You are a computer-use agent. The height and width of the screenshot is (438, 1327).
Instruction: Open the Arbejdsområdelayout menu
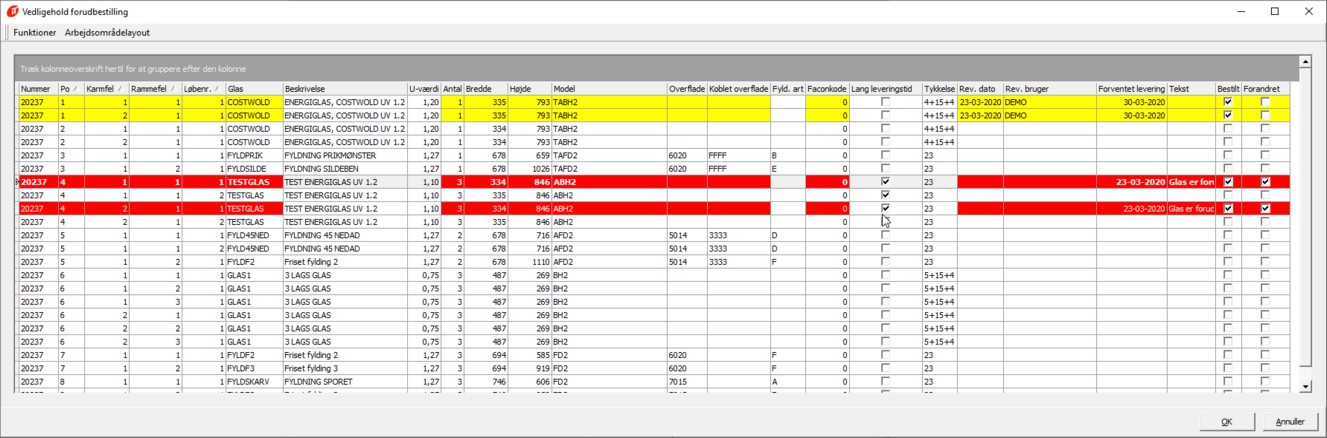coord(107,33)
